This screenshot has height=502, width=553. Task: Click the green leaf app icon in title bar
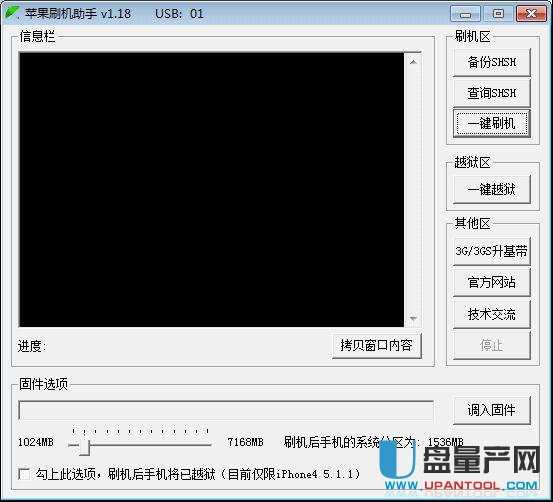12,12
